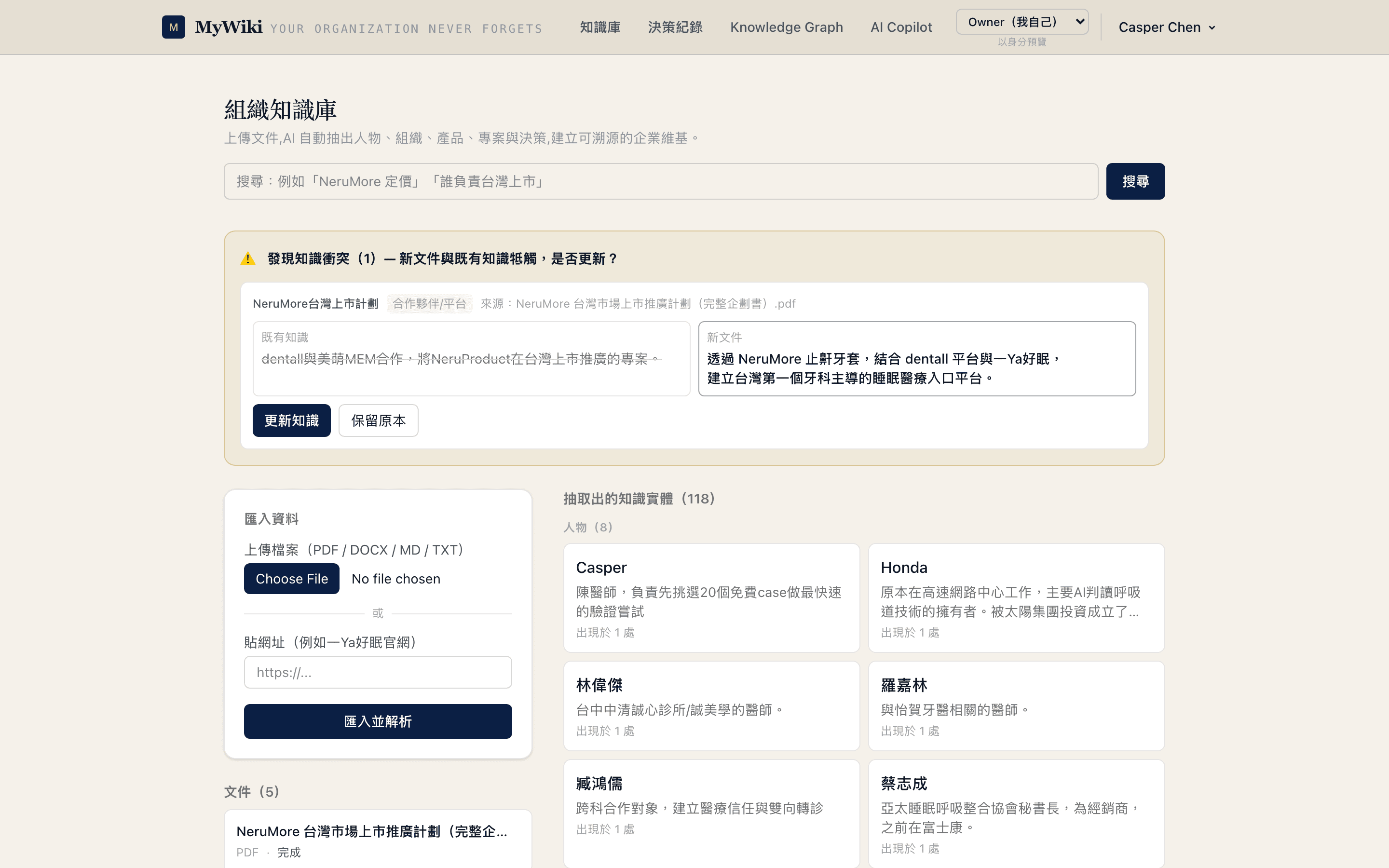The image size is (1389, 868).
Task: Go to Knowledge Graph page
Action: [x=786, y=27]
